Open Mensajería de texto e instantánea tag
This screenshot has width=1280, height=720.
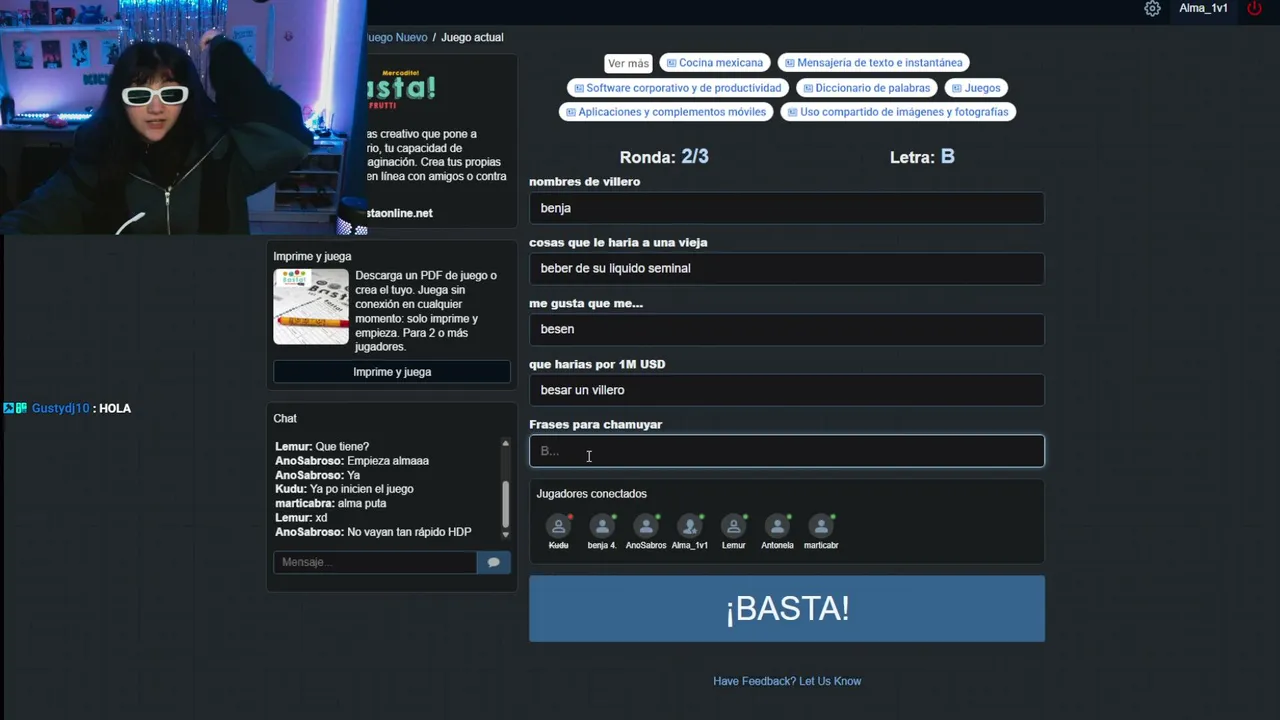873,63
